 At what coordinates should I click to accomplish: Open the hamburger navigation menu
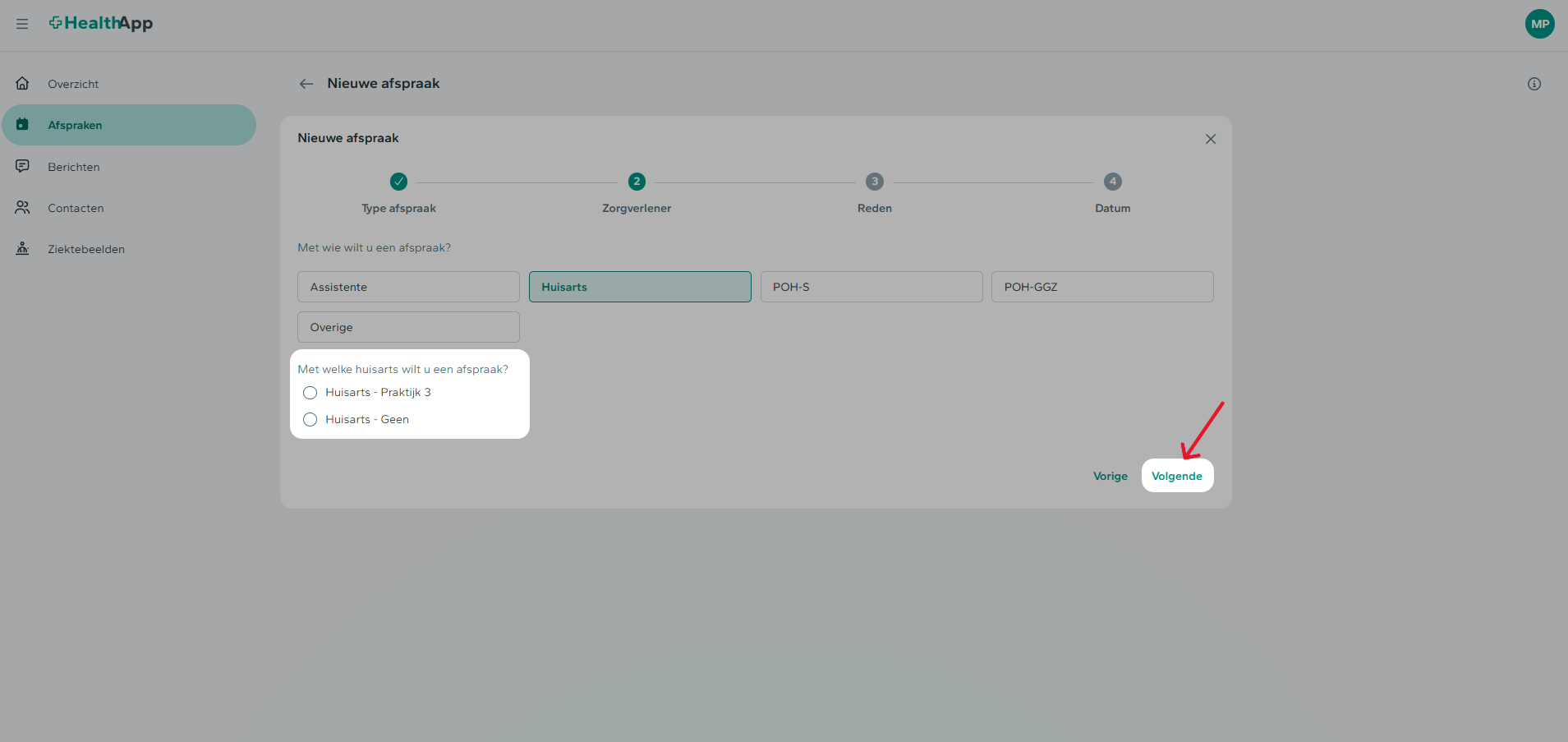click(22, 24)
